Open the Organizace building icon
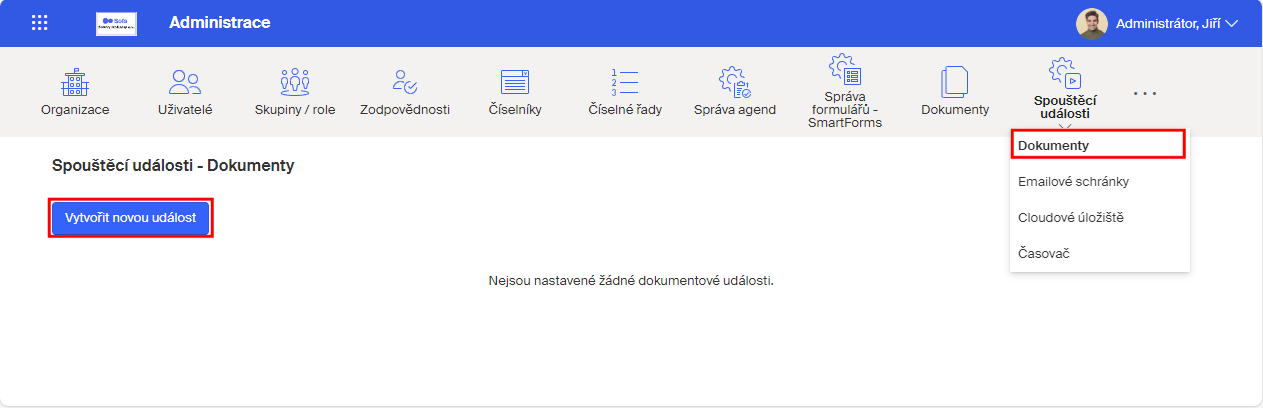 click(75, 82)
